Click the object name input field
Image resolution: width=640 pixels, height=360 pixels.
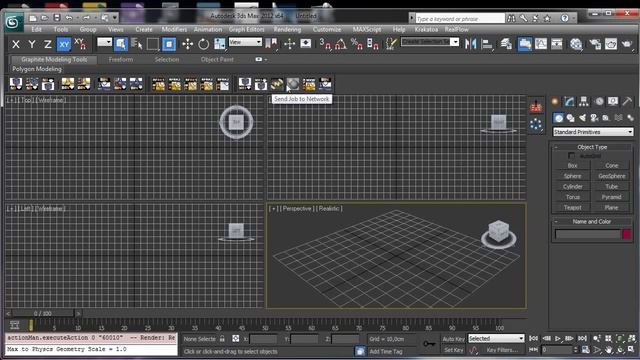click(x=588, y=234)
